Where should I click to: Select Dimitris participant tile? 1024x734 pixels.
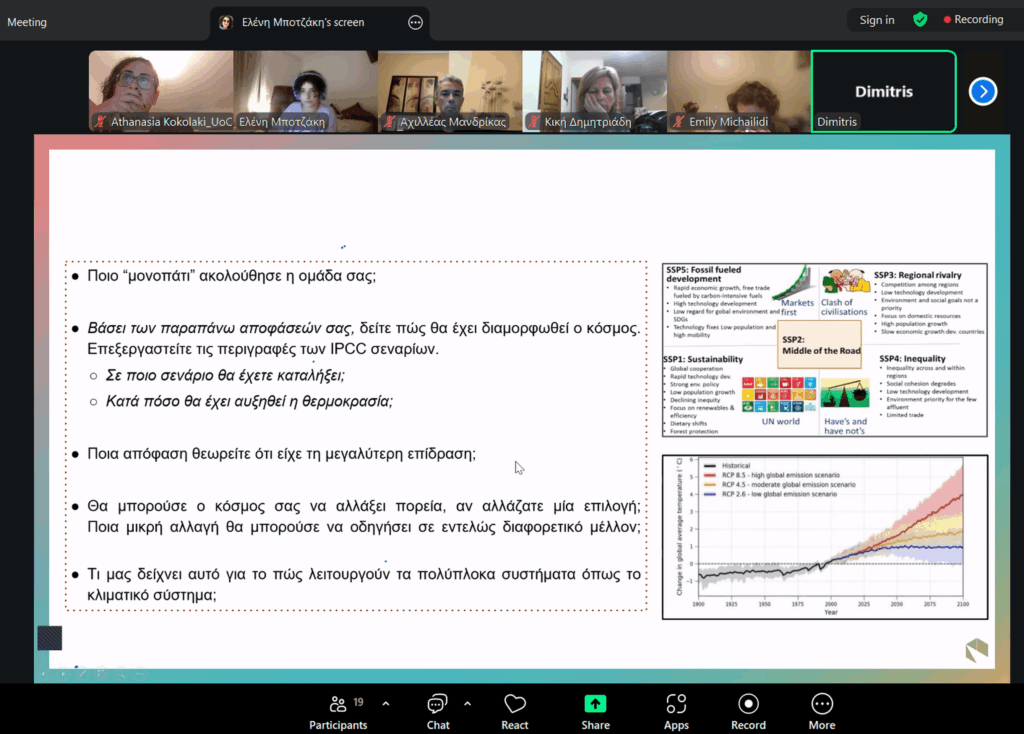[x=883, y=91]
